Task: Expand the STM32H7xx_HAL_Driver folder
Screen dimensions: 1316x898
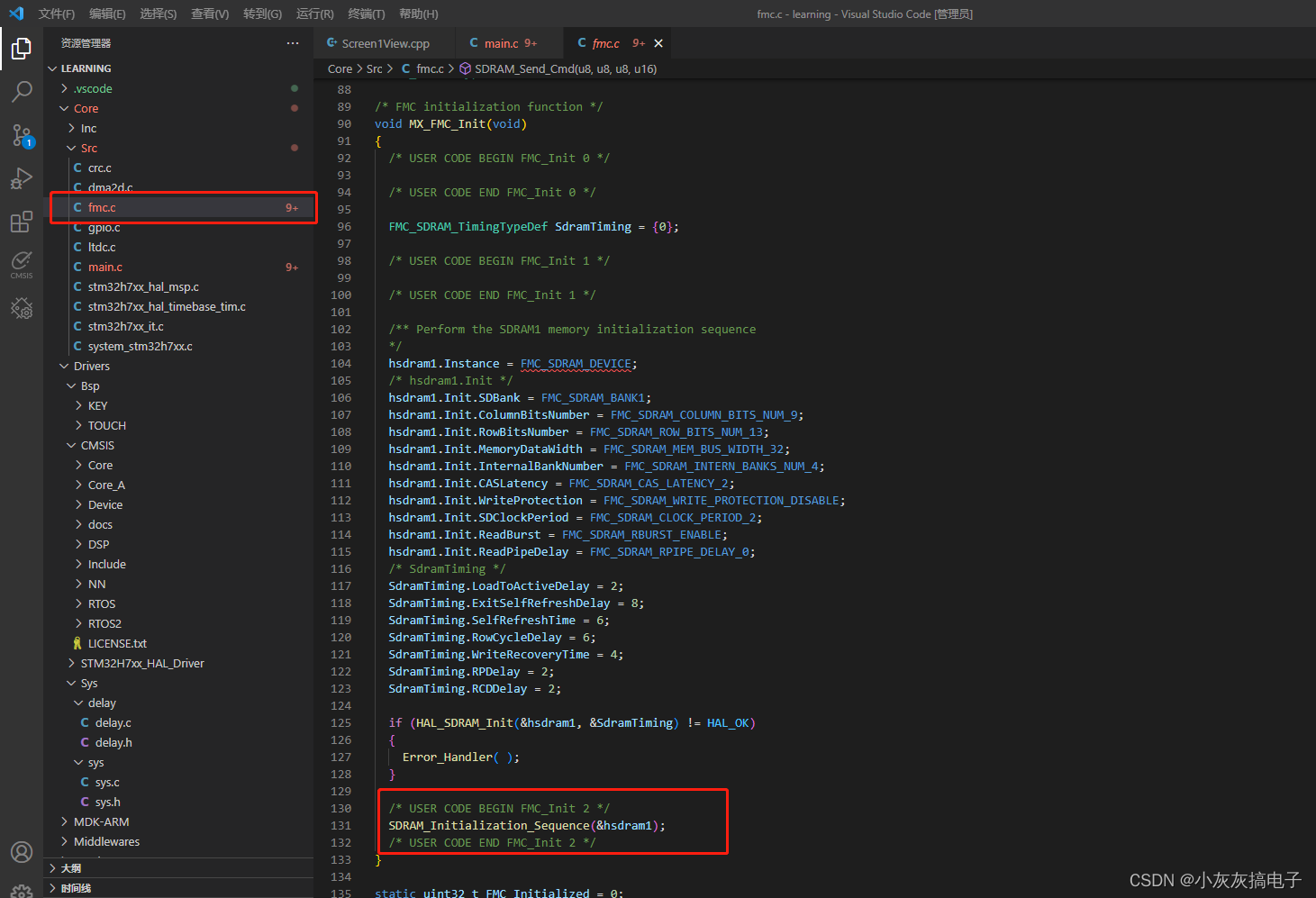Action: [x=142, y=663]
